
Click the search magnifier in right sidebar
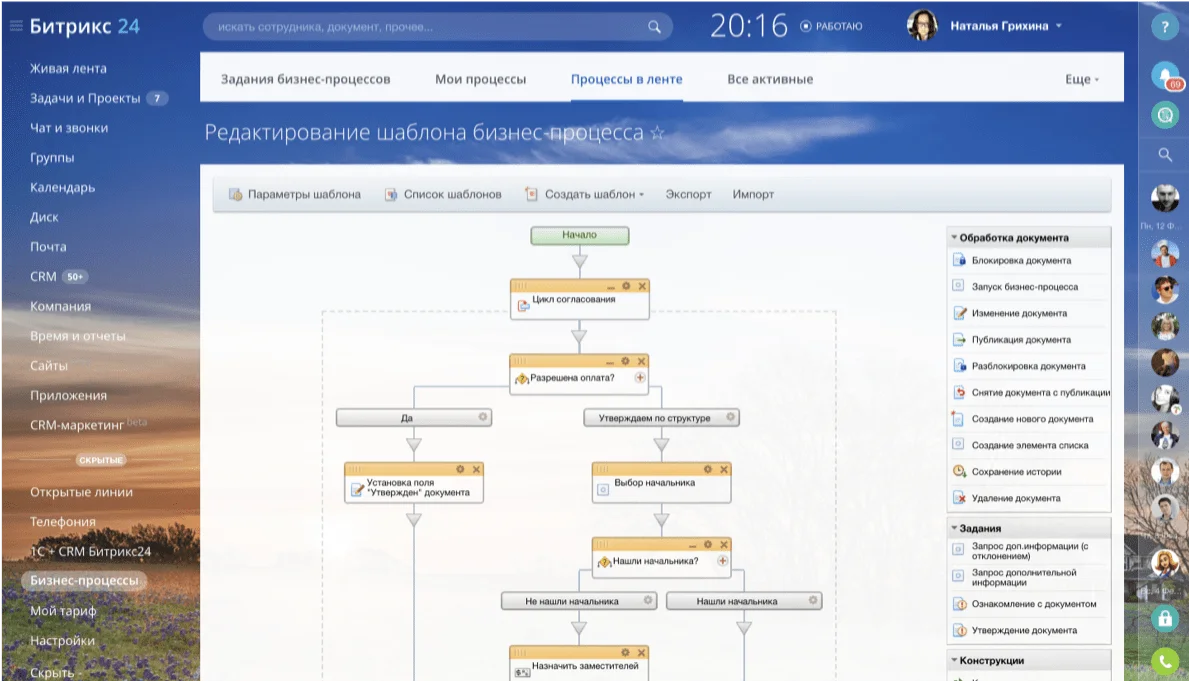point(1164,155)
